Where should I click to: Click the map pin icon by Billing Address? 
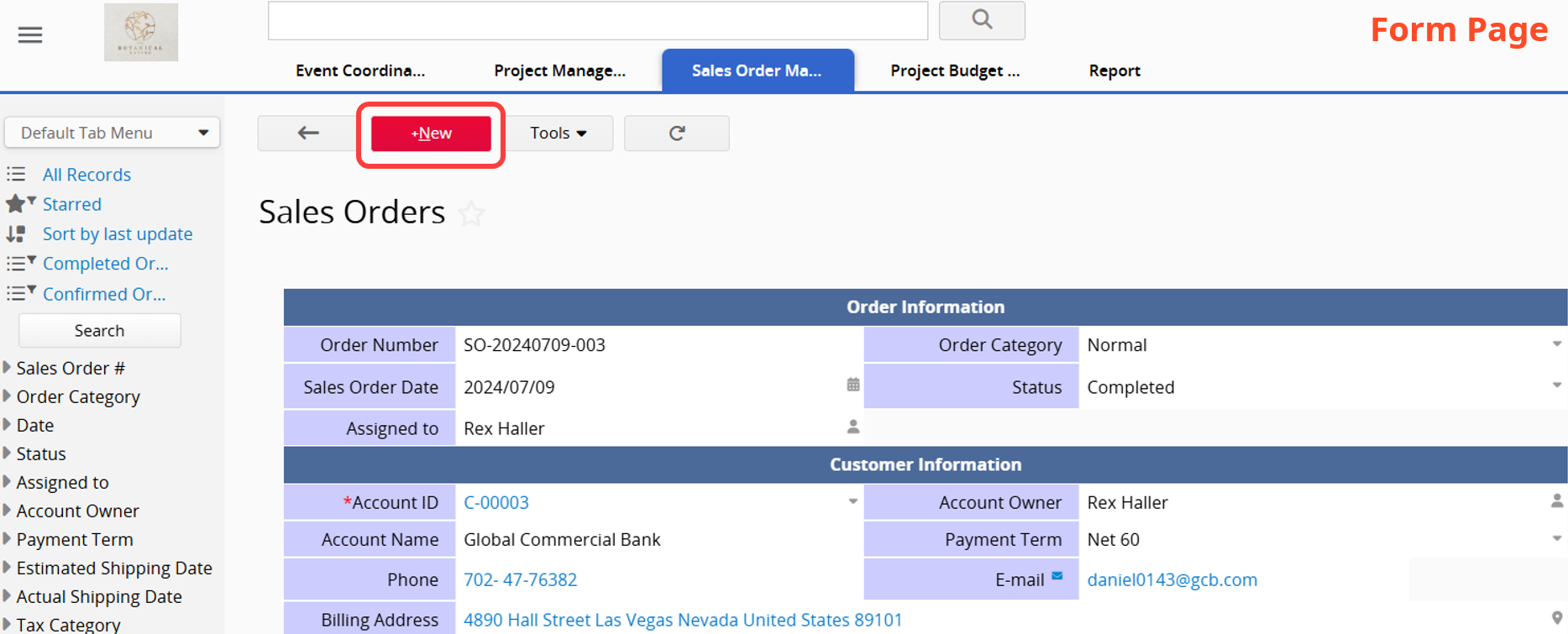[x=1556, y=619]
